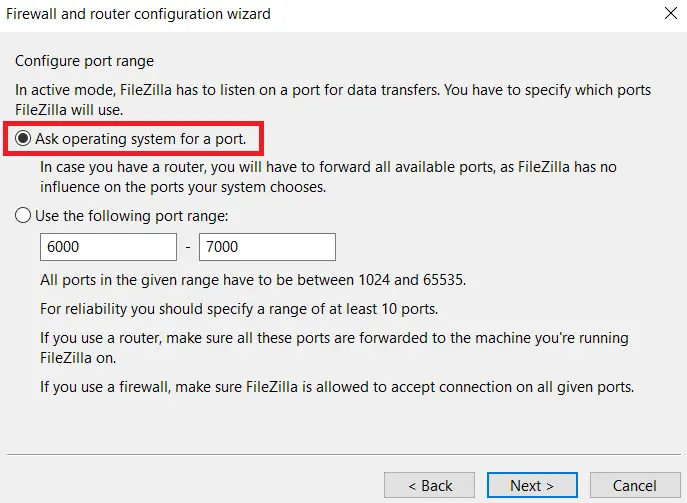Click the 'Ask operating system for a port.' label text
687x503 pixels.
[x=141, y=139]
